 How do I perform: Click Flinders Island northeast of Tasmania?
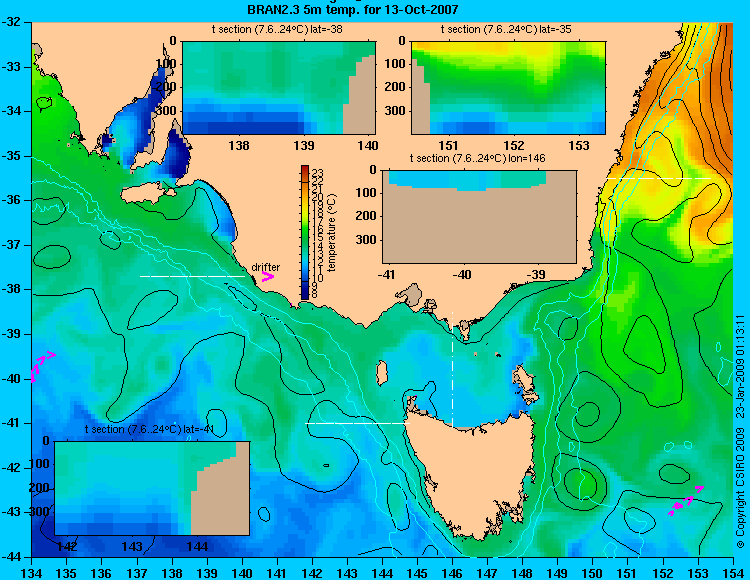tap(524, 380)
